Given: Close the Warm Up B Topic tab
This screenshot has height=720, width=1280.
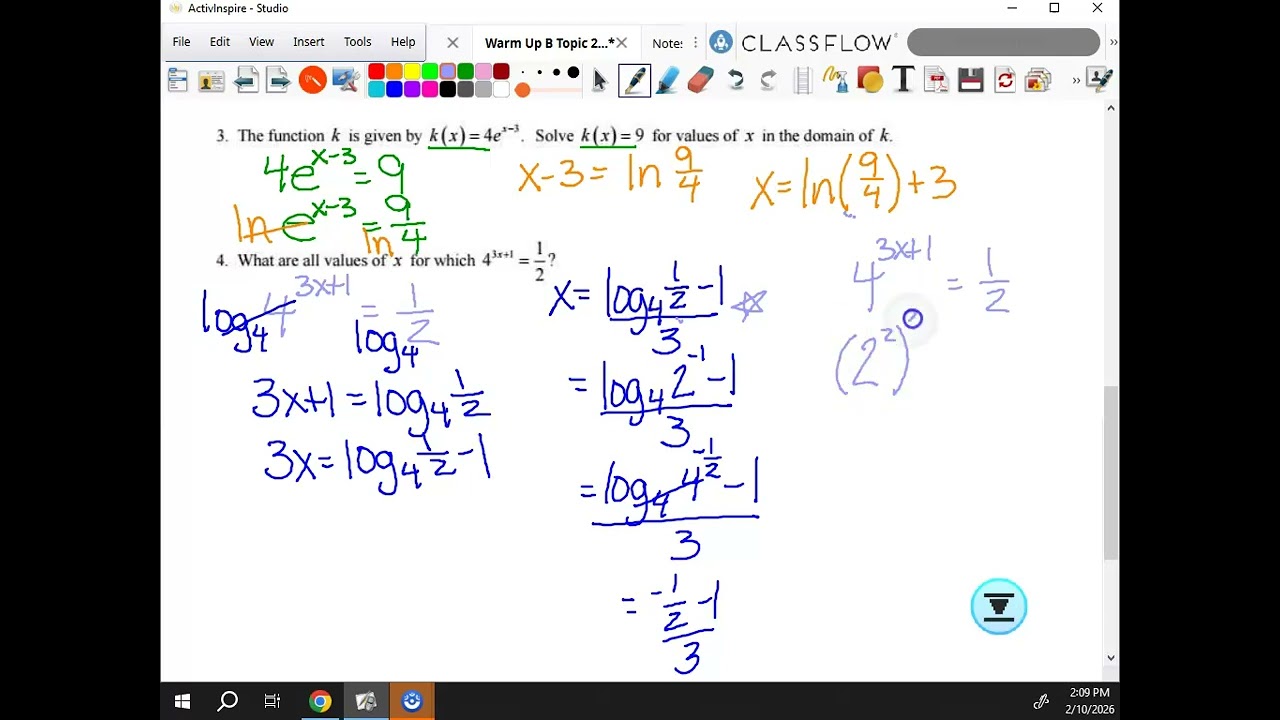Looking at the screenshot, I should 622,43.
